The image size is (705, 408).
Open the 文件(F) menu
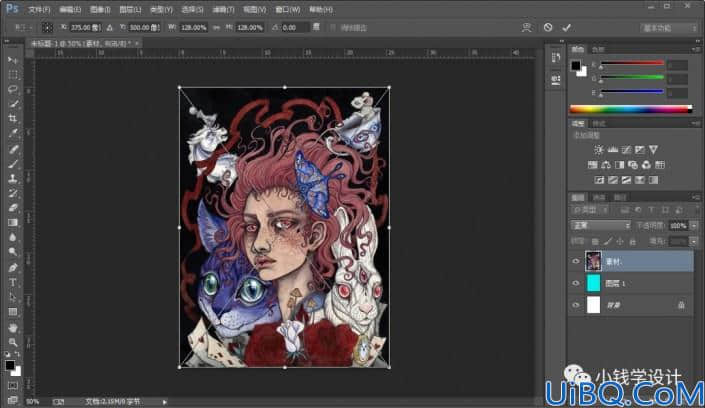point(39,9)
